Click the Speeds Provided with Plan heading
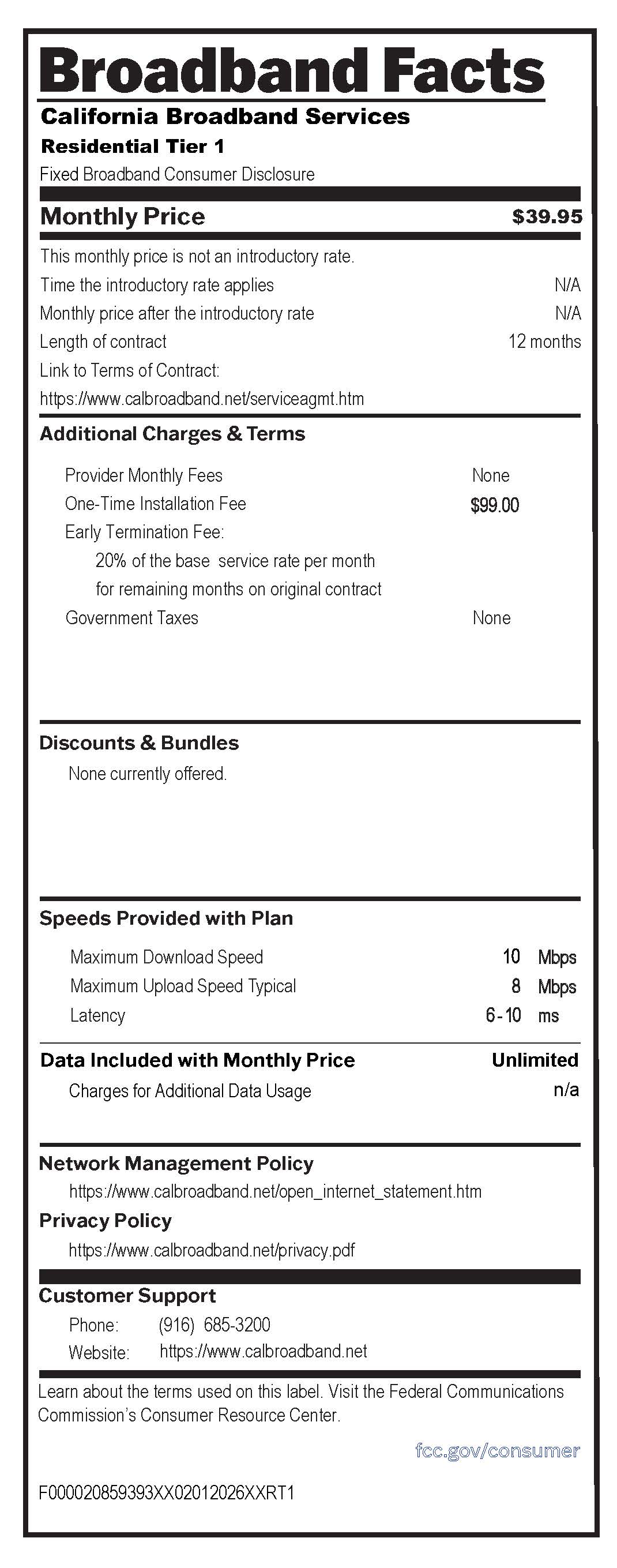The height and width of the screenshot is (1568, 617). pyautogui.click(x=166, y=918)
